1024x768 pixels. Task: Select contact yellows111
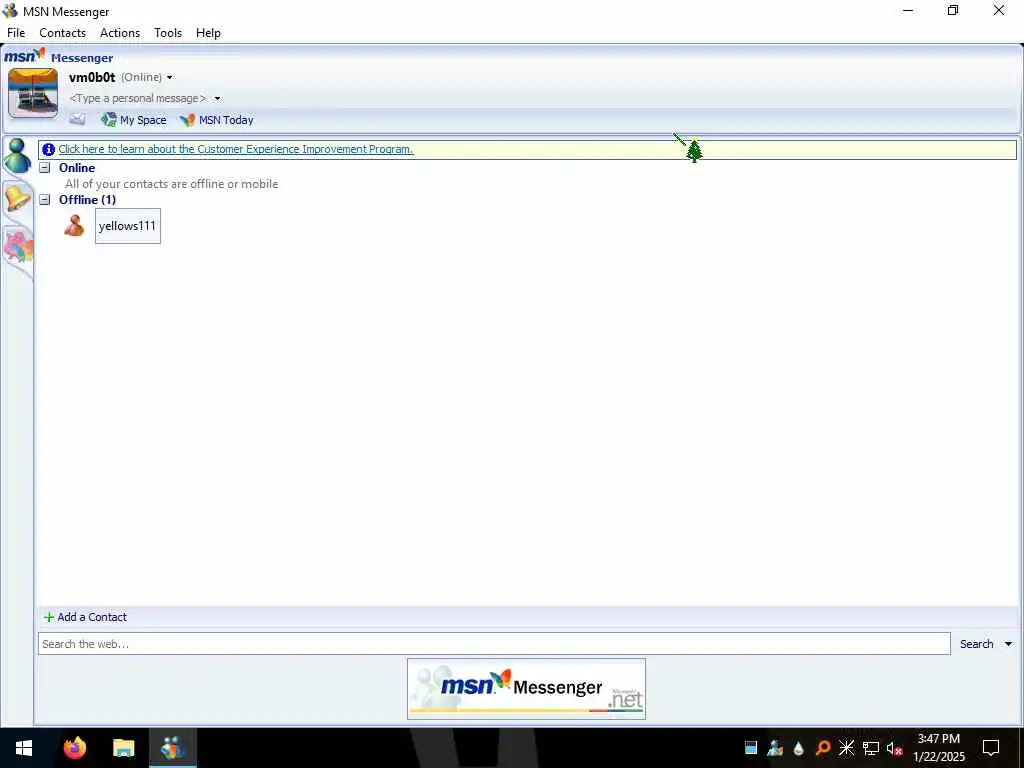point(127,226)
